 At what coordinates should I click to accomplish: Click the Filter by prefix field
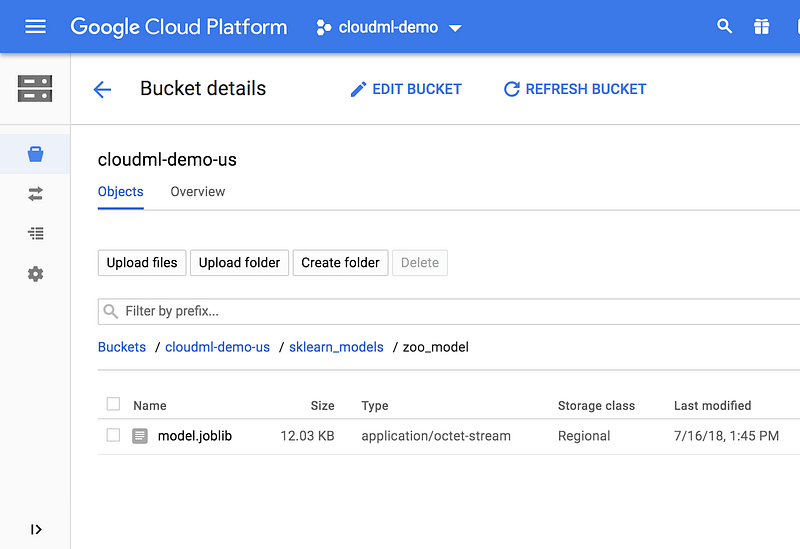(x=450, y=311)
